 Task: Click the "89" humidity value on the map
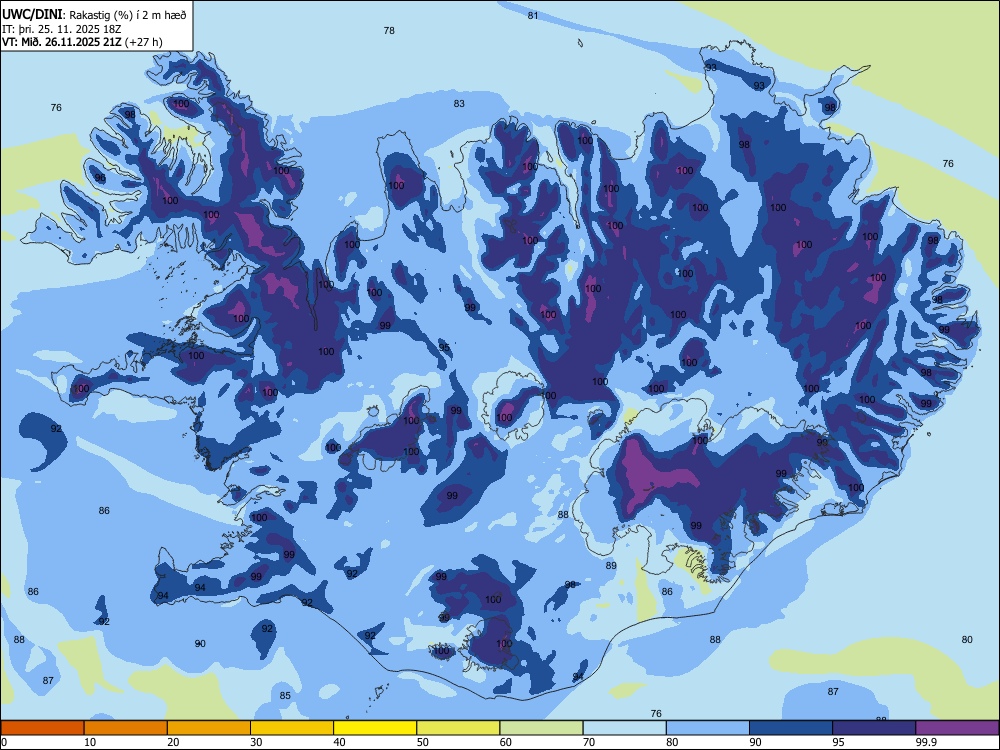(x=611, y=566)
